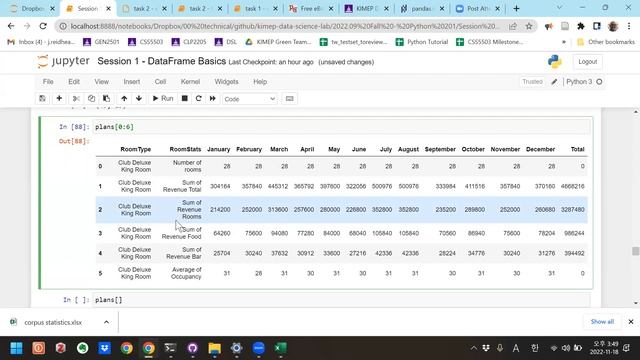Bookmark this page with star icon
Viewport: 640px width, 360px height.
pos(529,26)
